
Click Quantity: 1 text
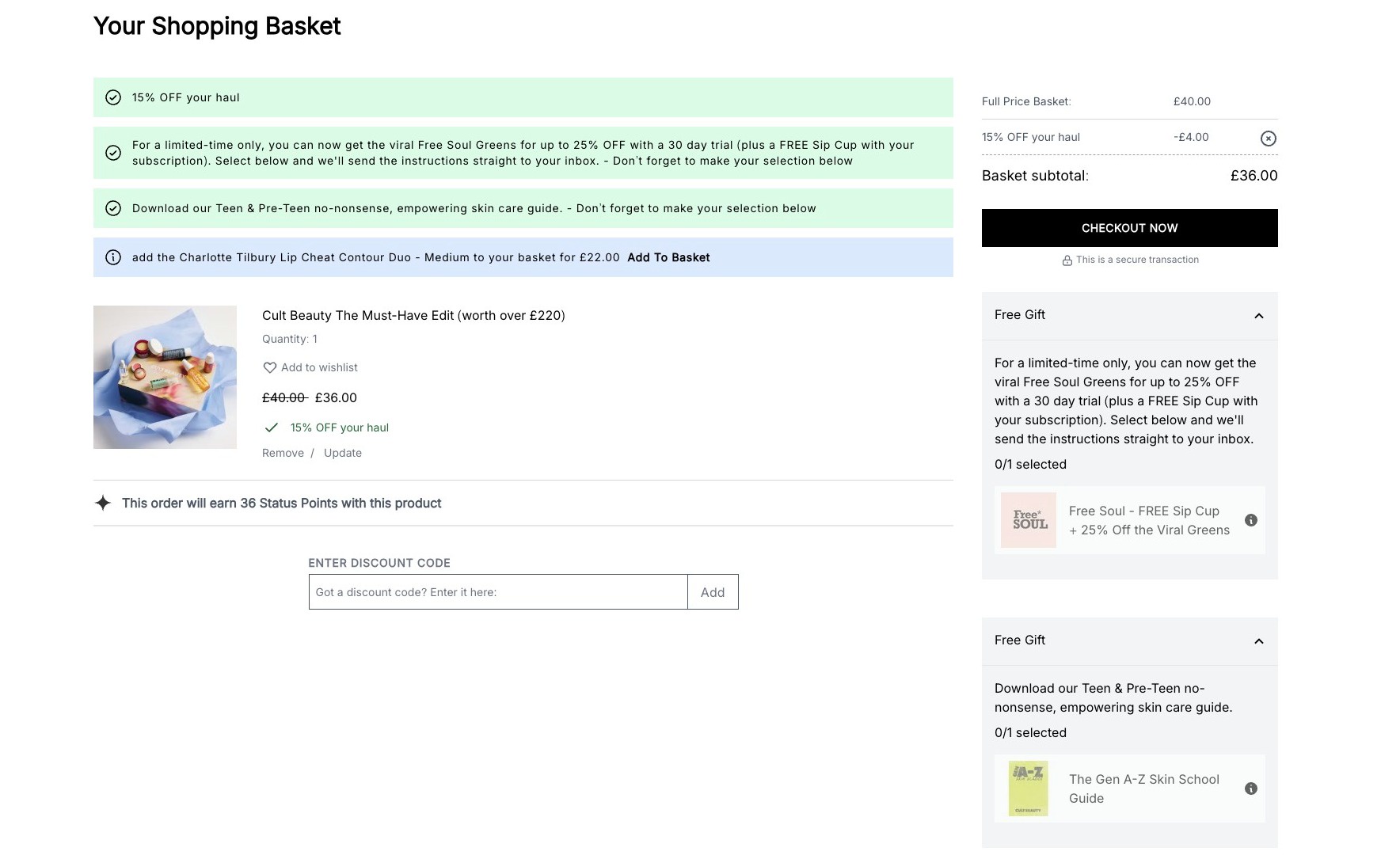(x=290, y=339)
